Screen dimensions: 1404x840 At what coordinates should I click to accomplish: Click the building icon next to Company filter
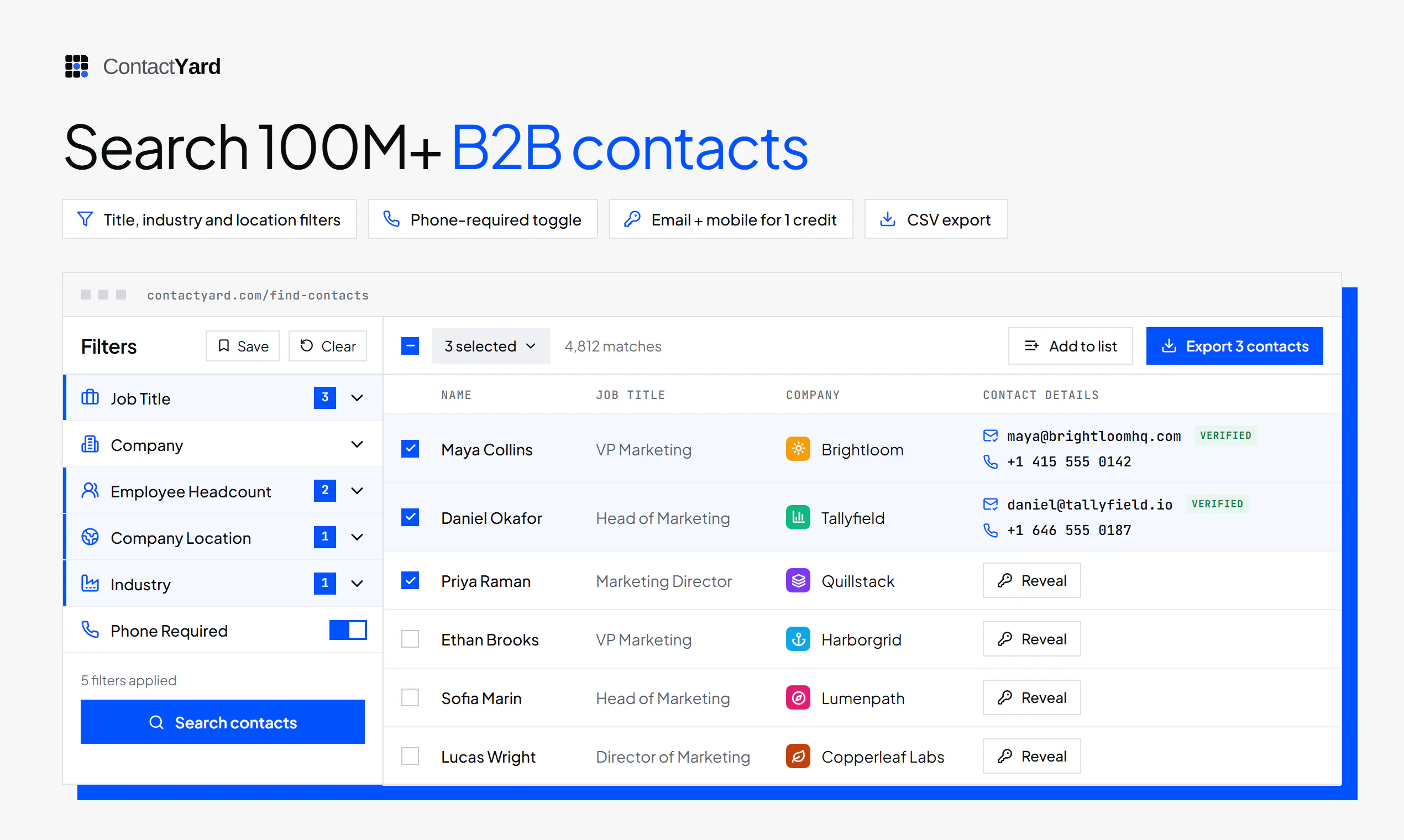[90, 444]
